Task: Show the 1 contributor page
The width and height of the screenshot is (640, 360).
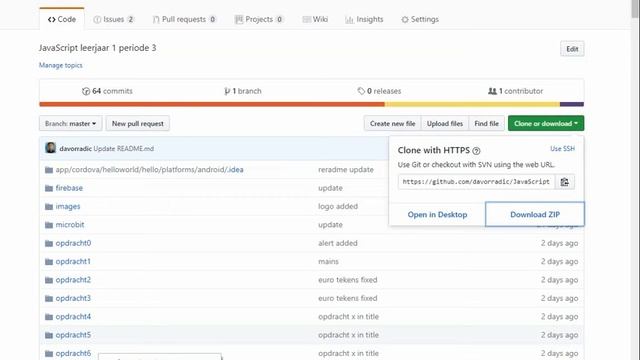Action: point(516,91)
